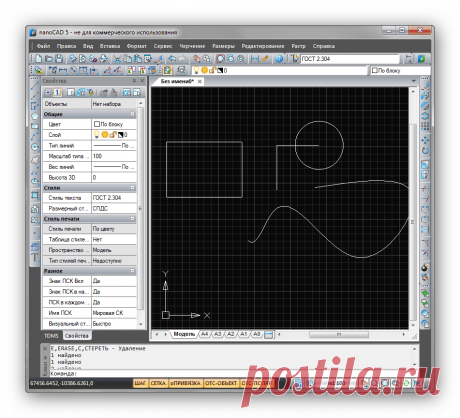Image resolution: width=460 pixels, height=418 pixels.
Task: Toggle the СЕТКА grid display button
Action: [x=158, y=383]
